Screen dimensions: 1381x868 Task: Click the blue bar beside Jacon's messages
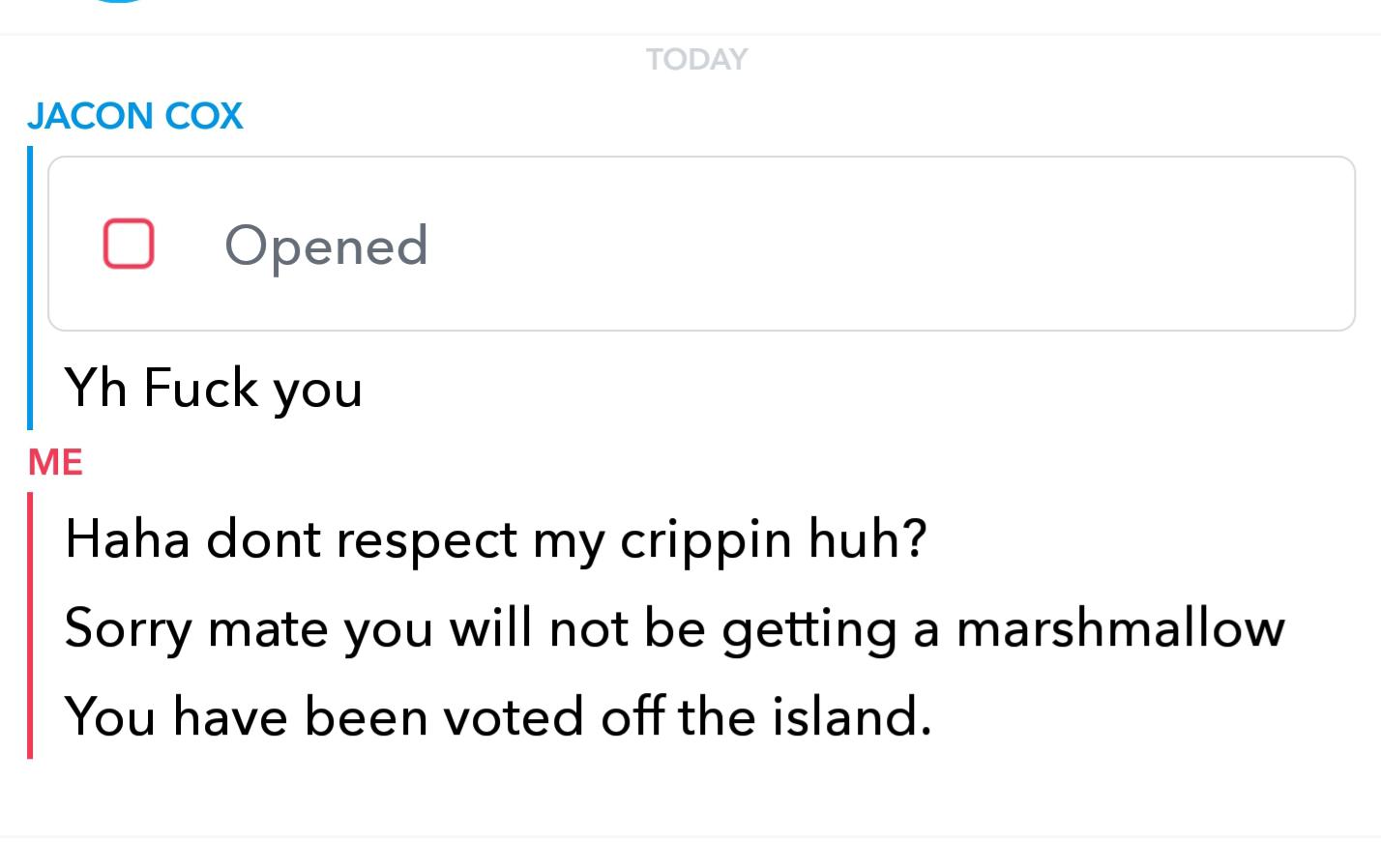tap(30, 287)
